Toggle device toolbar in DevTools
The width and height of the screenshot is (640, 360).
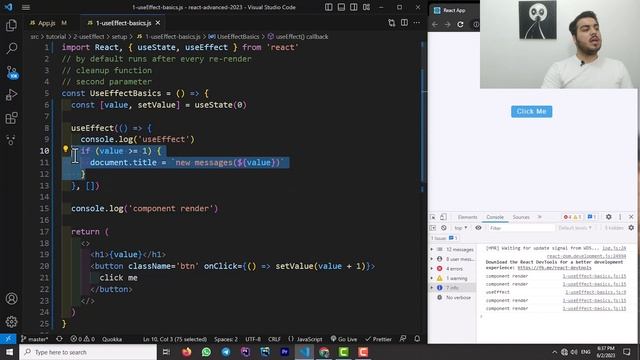(443, 217)
